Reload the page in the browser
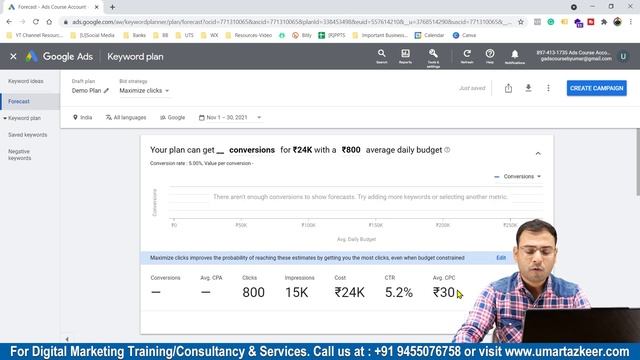This screenshot has width=640, height=360. (36, 22)
